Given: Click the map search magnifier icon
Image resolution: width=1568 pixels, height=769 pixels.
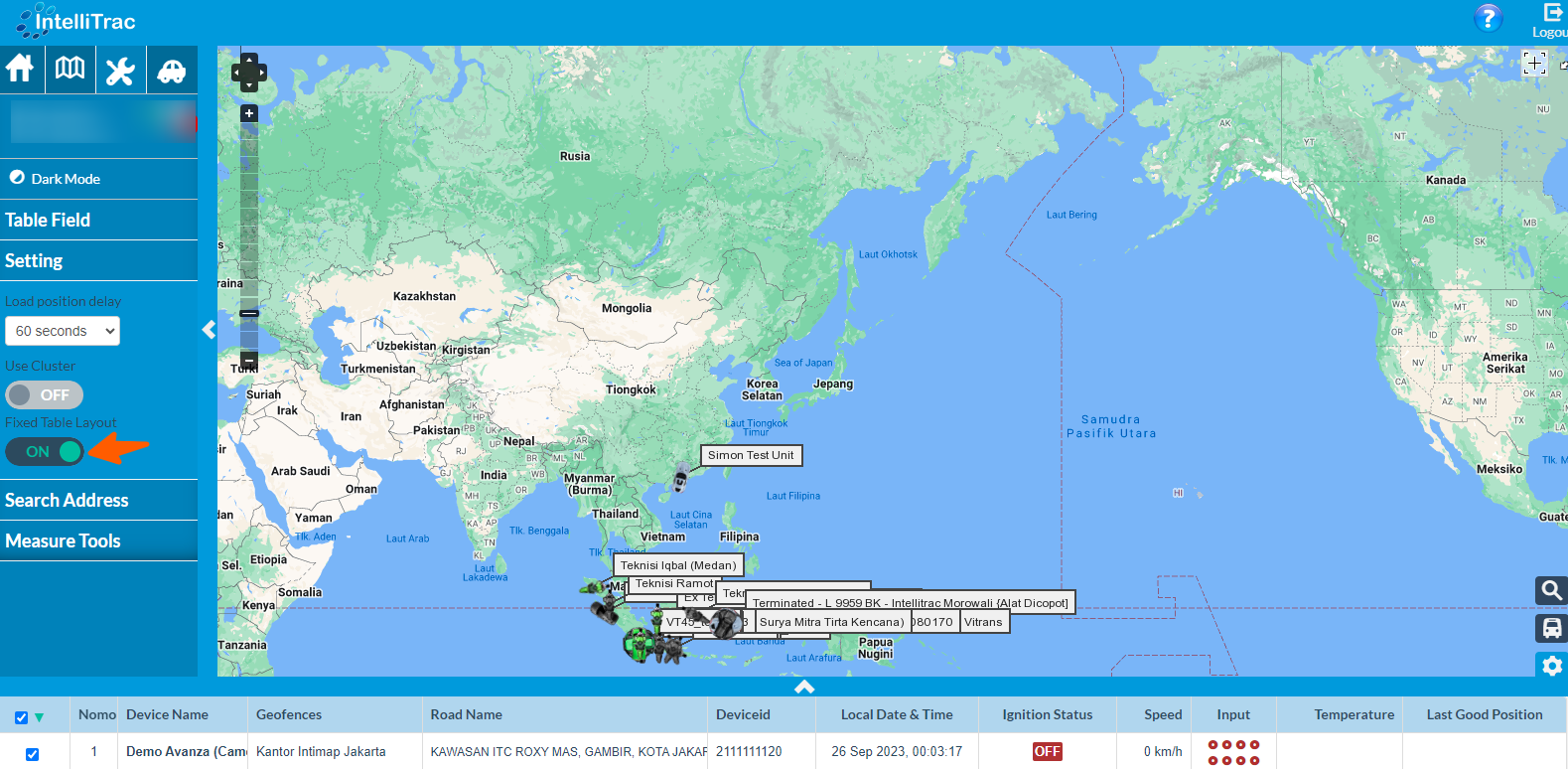Looking at the screenshot, I should 1550,591.
